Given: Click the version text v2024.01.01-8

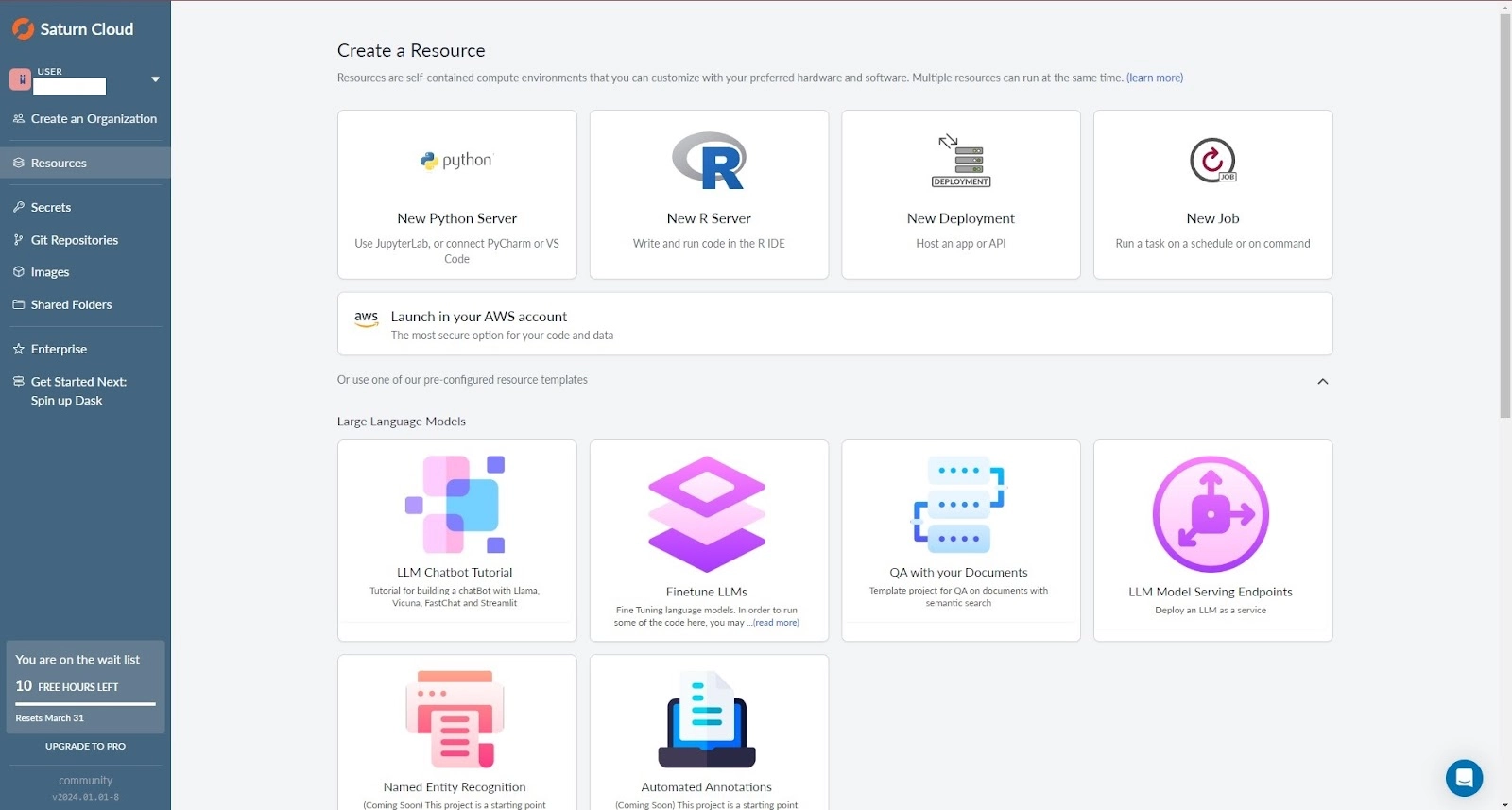Looking at the screenshot, I should pyautogui.click(x=85, y=797).
